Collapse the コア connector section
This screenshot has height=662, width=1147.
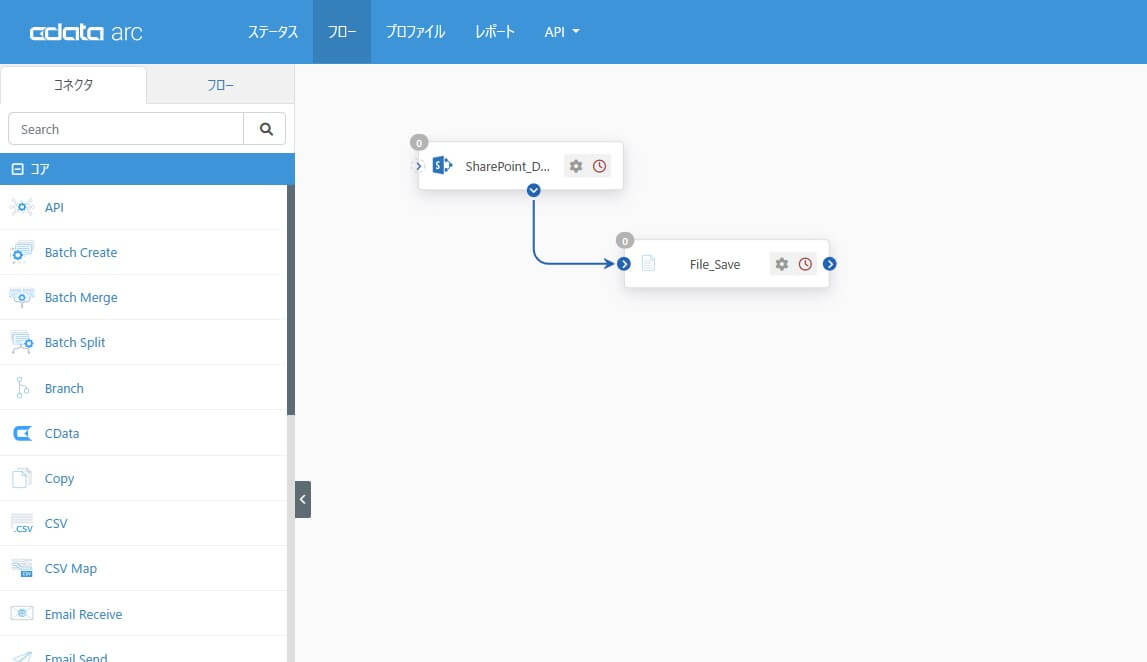[x=16, y=168]
